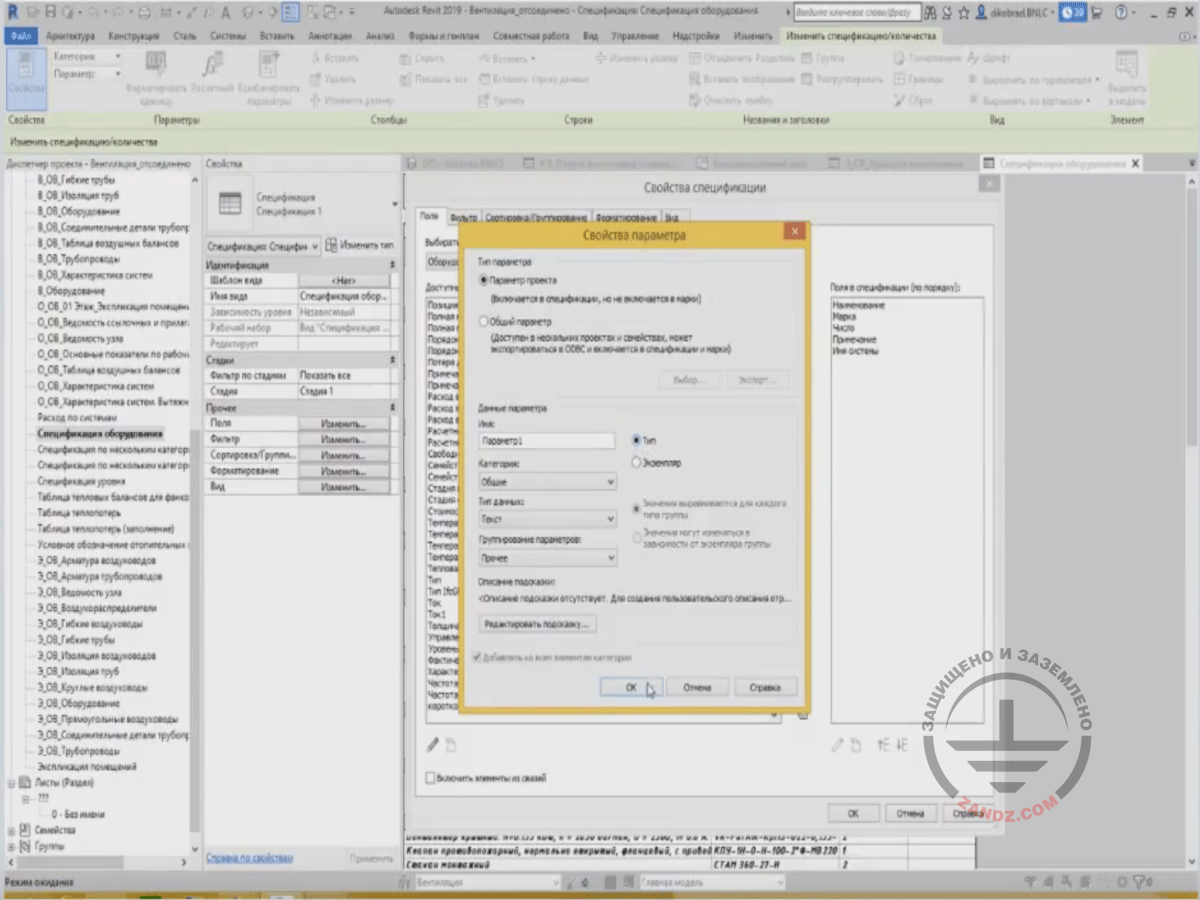Click the user account icon beside dikobrazd.BNLC

(x=979, y=13)
